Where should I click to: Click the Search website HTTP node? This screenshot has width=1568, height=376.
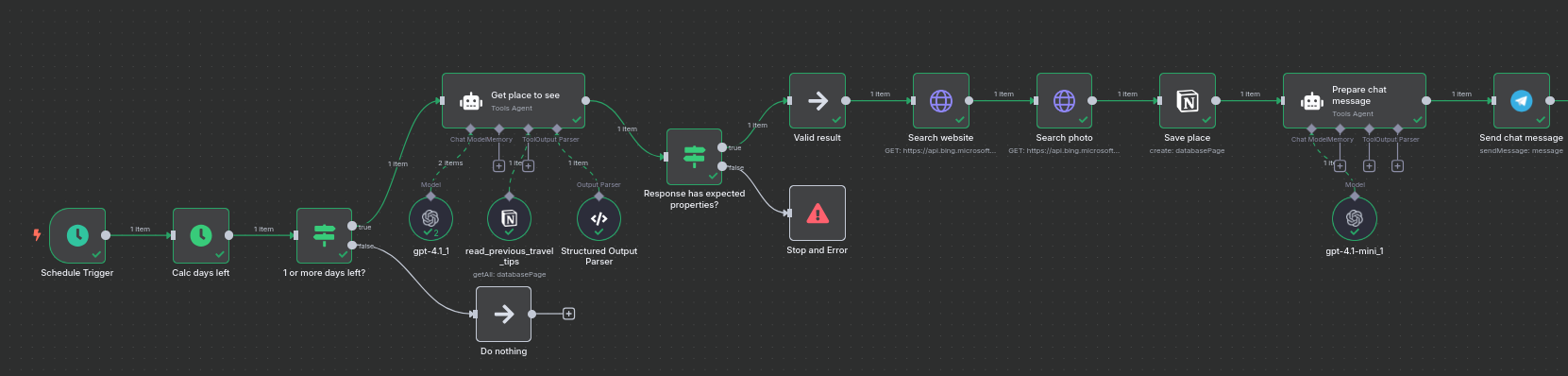coord(941,101)
